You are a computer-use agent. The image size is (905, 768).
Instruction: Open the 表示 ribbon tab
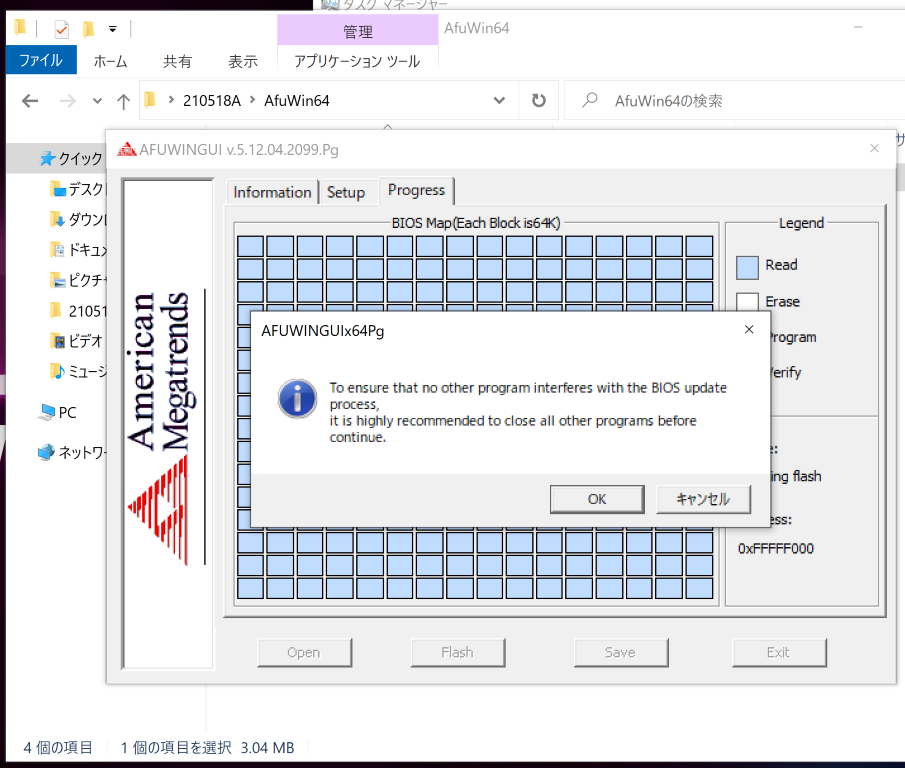pos(242,61)
